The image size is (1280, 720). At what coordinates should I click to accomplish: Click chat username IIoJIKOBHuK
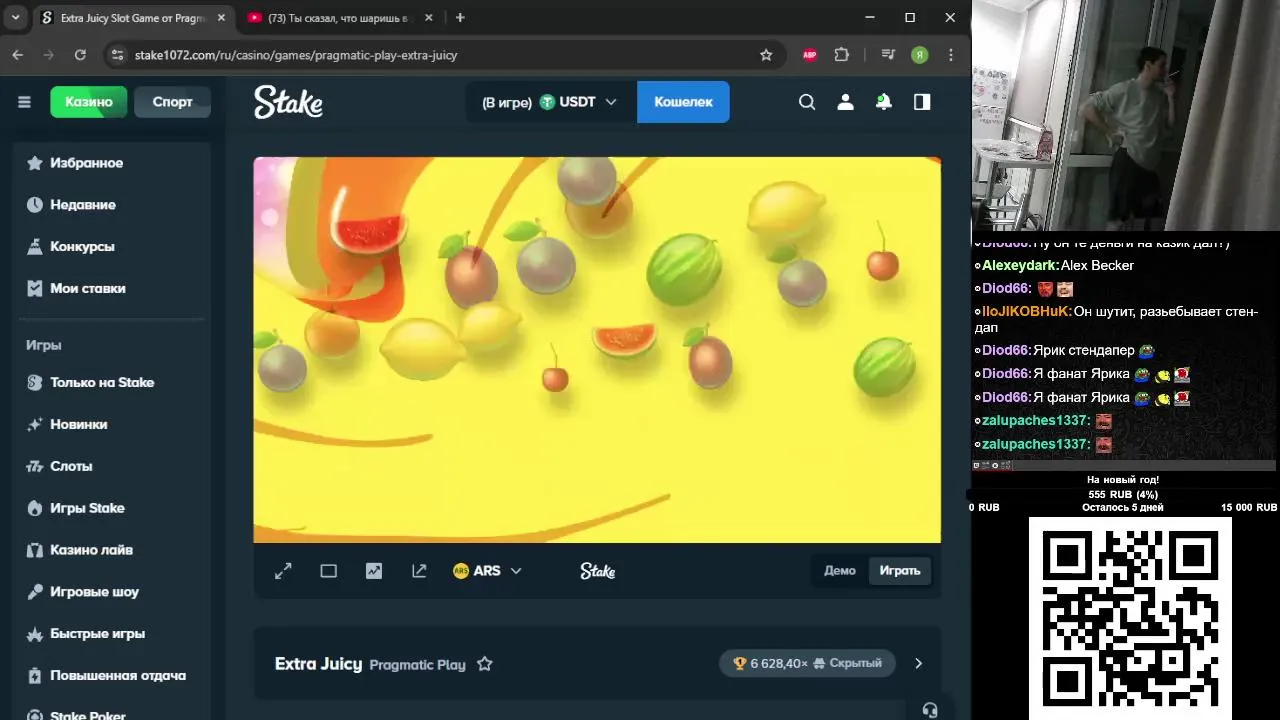(x=1026, y=312)
